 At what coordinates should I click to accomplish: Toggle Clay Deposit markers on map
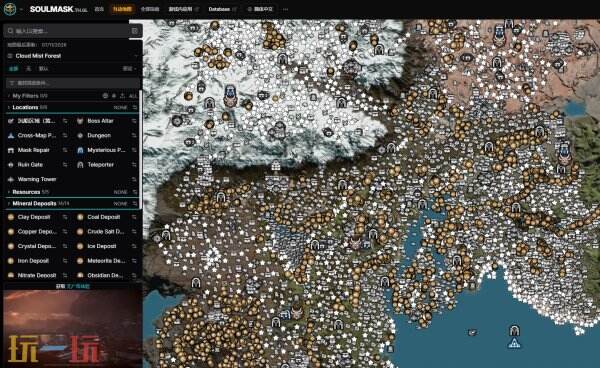(x=34, y=217)
